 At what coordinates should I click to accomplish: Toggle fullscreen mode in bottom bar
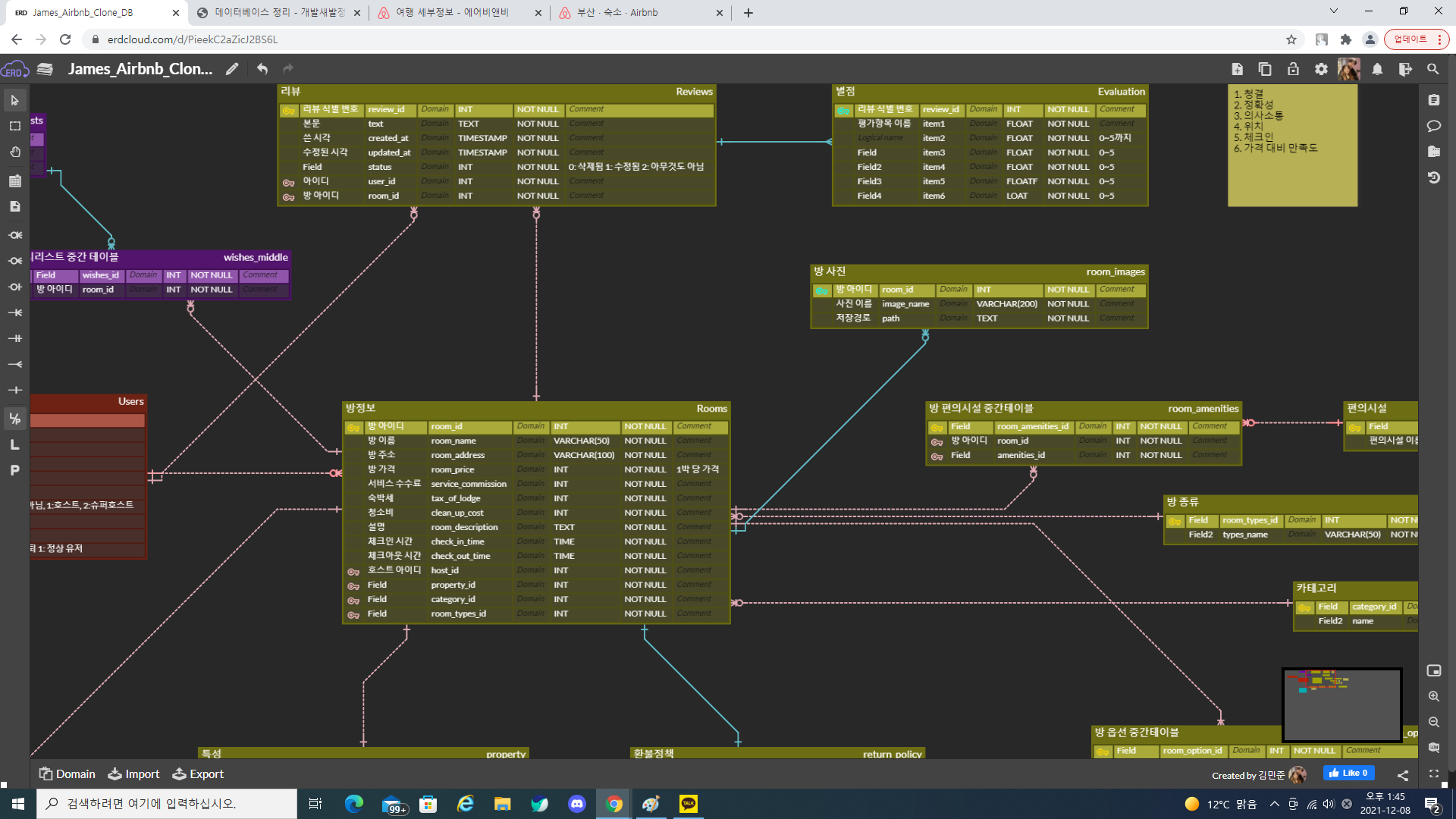[x=1433, y=774]
